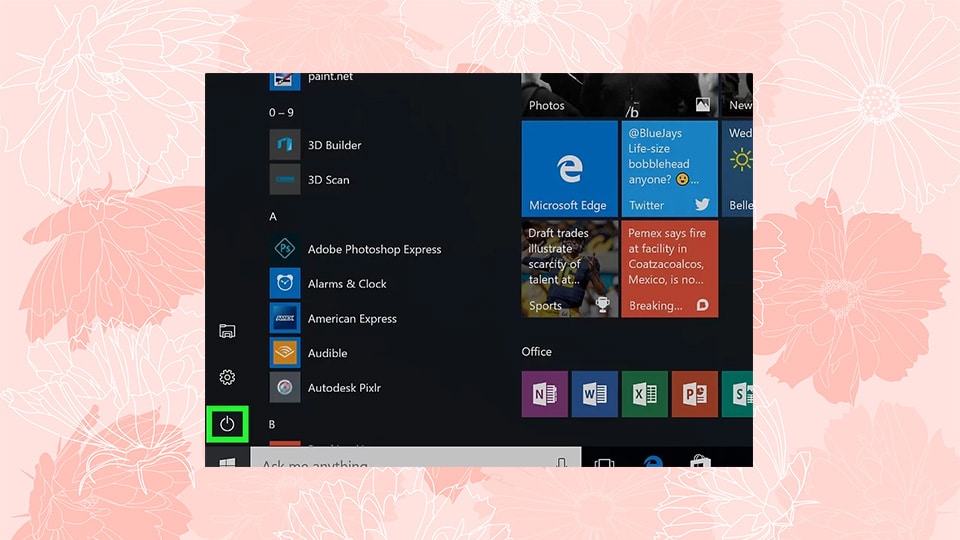Launch PowerPoint from the Office group
This screenshot has height=540, width=960.
pos(694,394)
